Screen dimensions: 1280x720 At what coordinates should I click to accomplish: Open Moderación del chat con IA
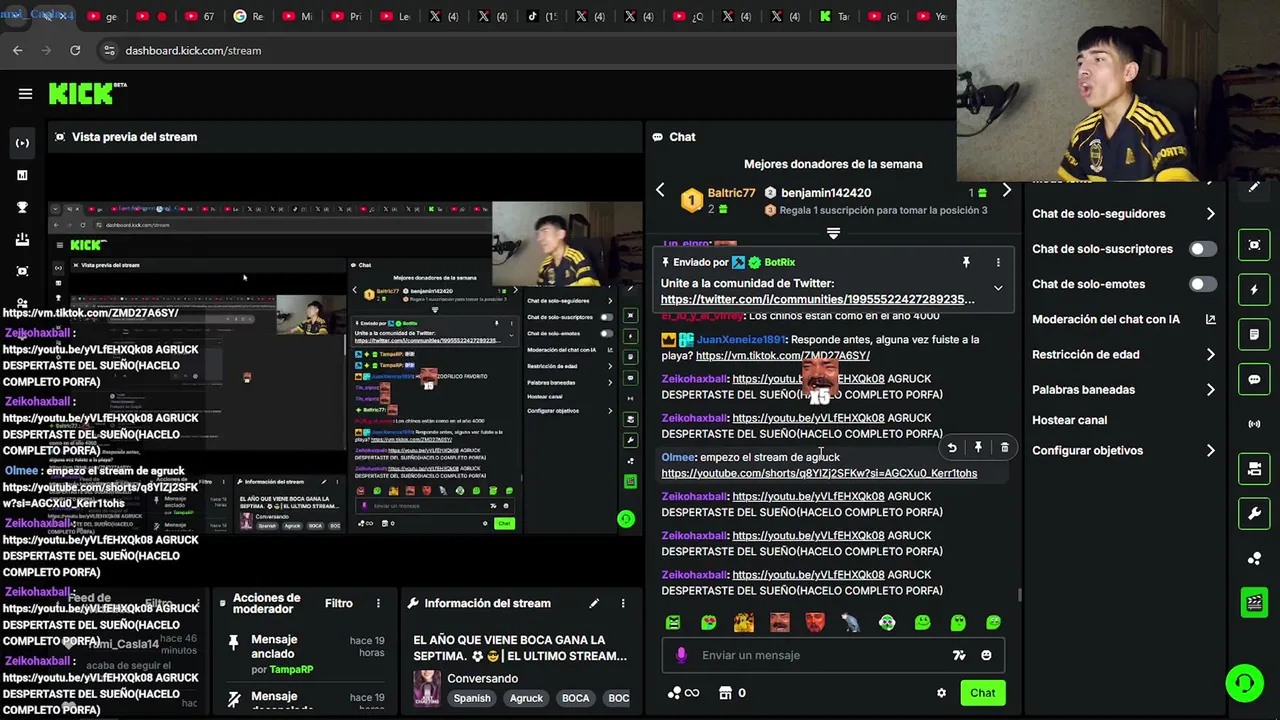(1123, 319)
